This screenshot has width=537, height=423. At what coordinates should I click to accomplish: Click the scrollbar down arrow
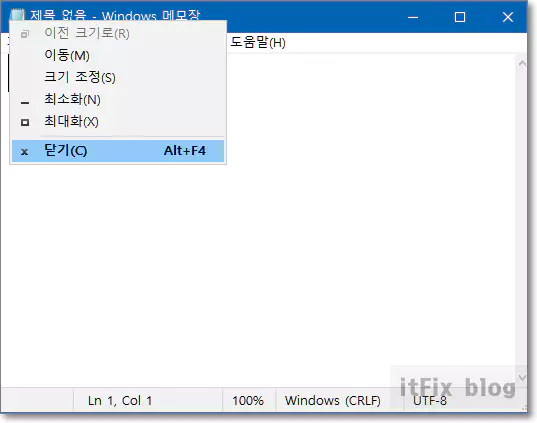[x=522, y=378]
